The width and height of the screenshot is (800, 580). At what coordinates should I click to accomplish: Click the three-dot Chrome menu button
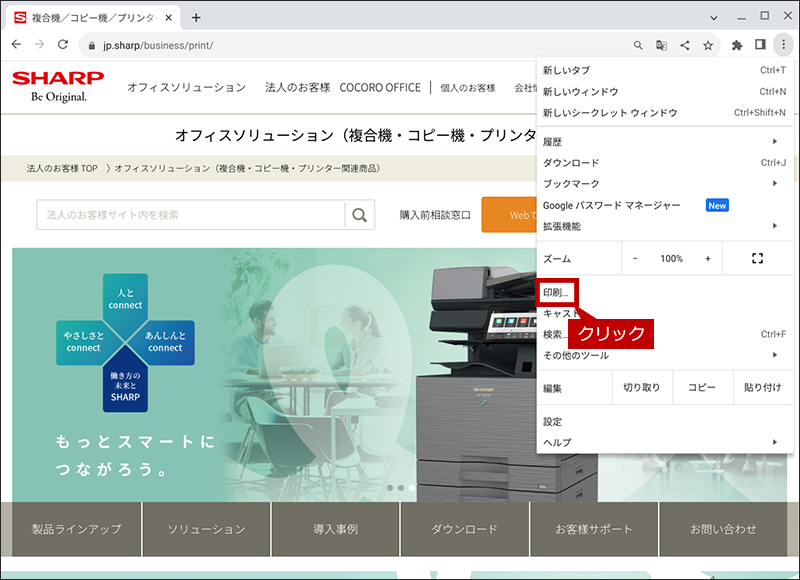783,45
